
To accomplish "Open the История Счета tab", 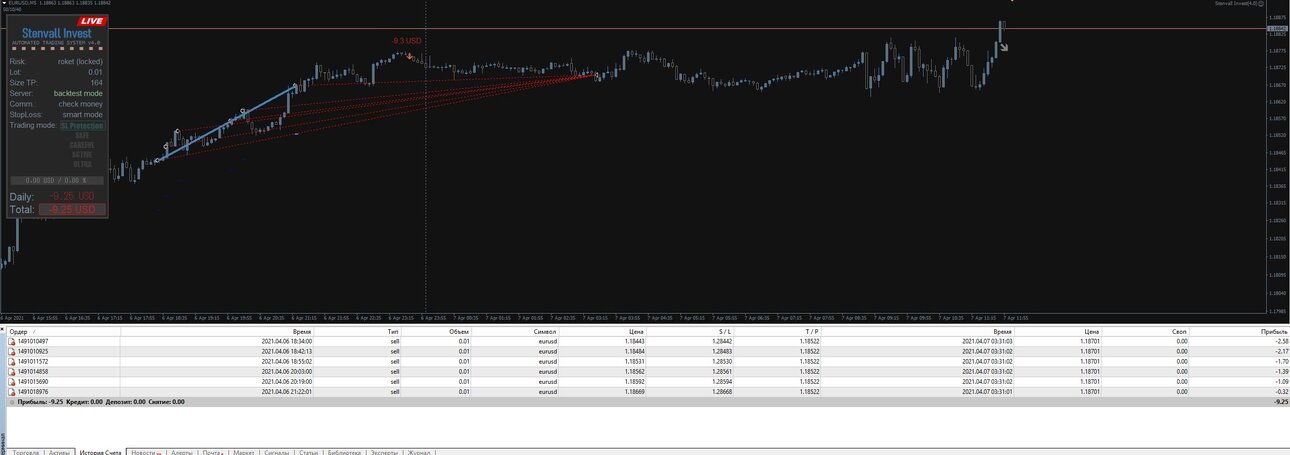I will click(101, 452).
